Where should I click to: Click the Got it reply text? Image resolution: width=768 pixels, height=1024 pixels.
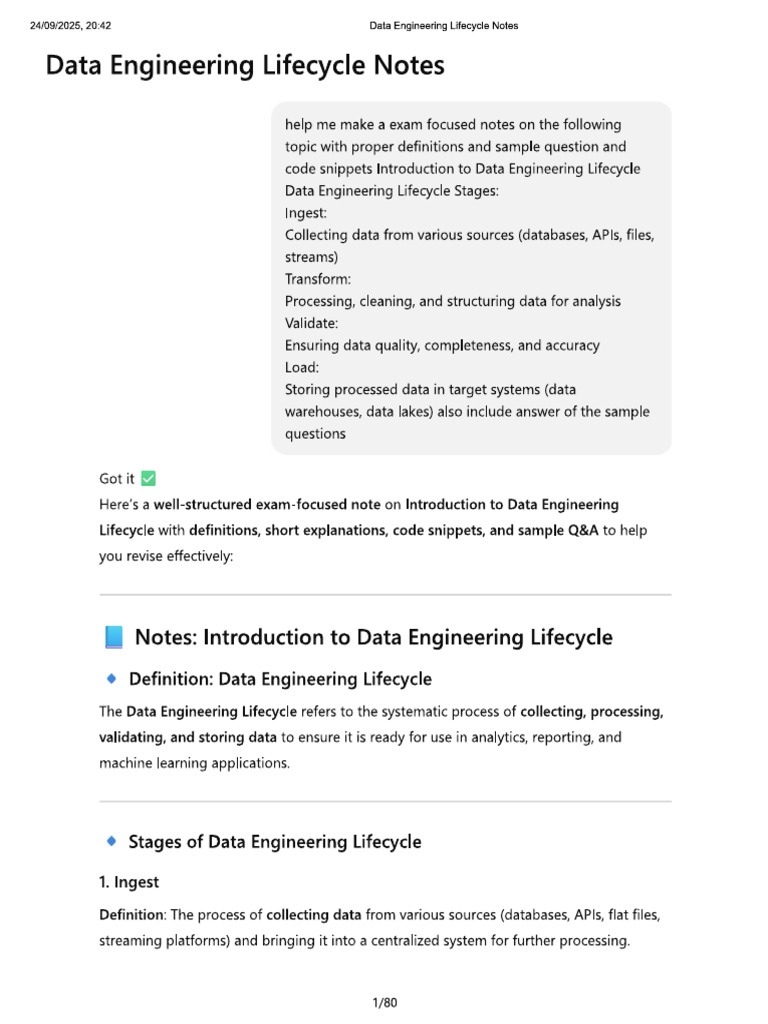pos(117,479)
